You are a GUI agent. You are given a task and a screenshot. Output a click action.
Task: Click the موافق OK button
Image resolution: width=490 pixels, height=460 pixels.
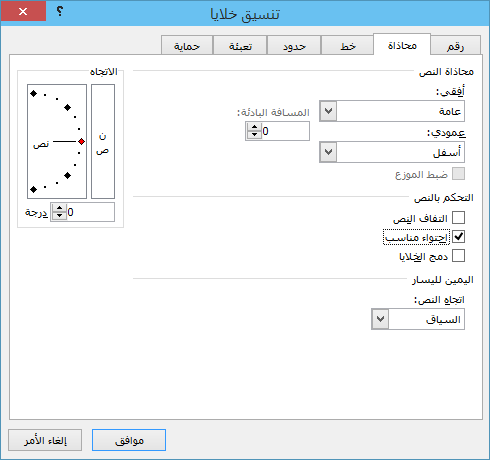pyautogui.click(x=129, y=440)
